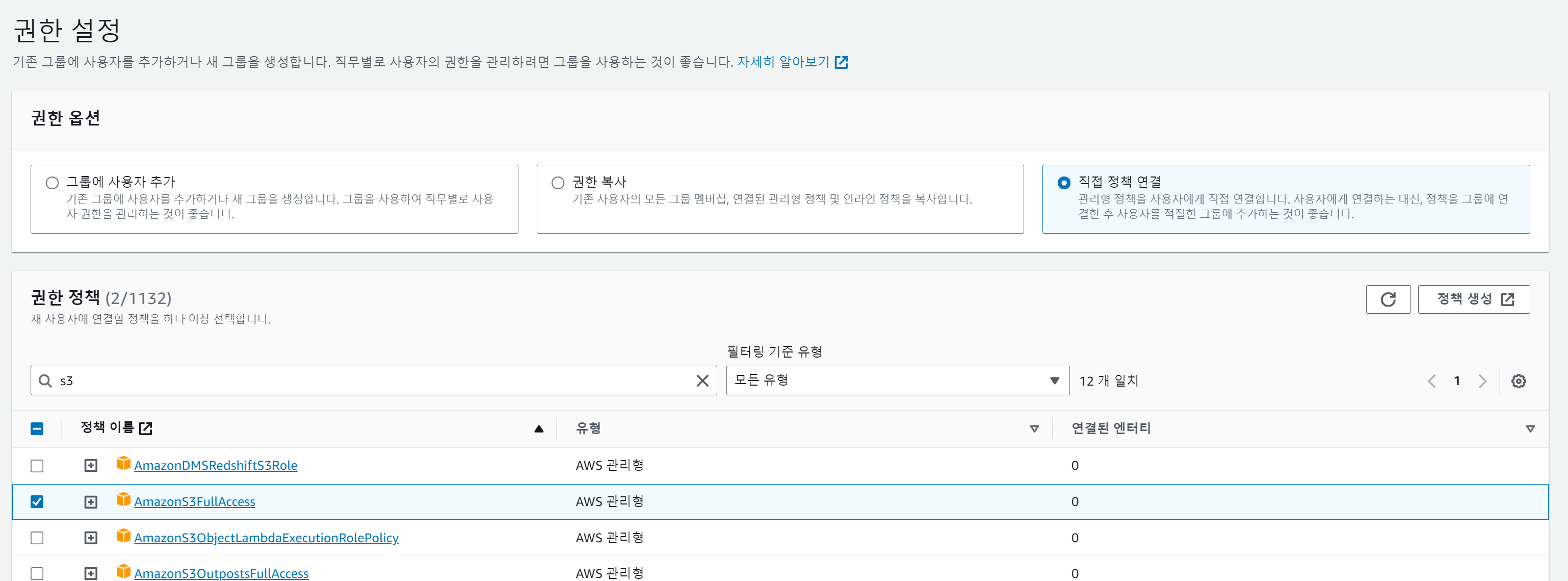
Task: Click the 정책 이름 column header
Action: tap(107, 428)
